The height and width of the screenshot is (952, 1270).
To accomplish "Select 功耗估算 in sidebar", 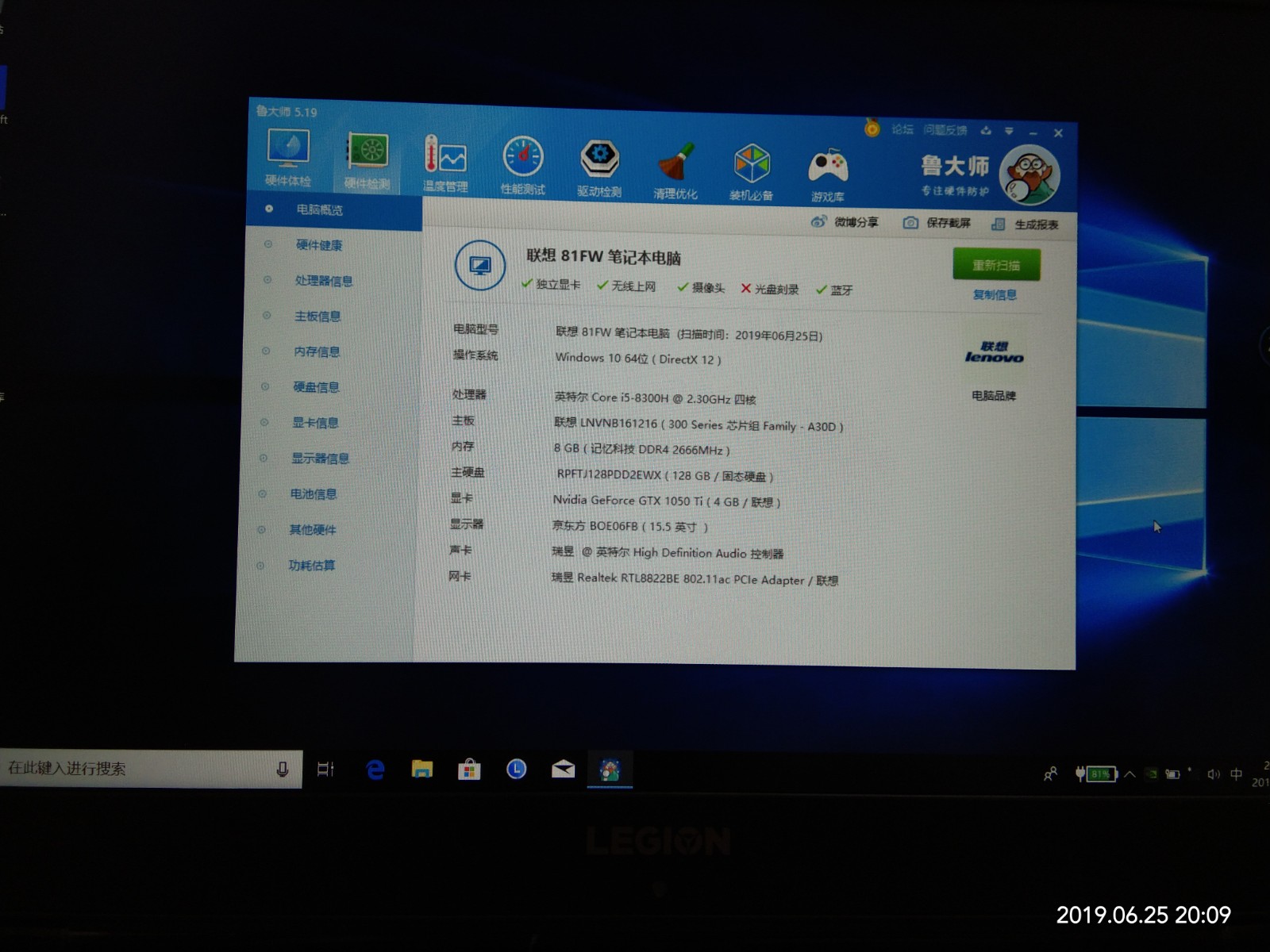I will [312, 566].
